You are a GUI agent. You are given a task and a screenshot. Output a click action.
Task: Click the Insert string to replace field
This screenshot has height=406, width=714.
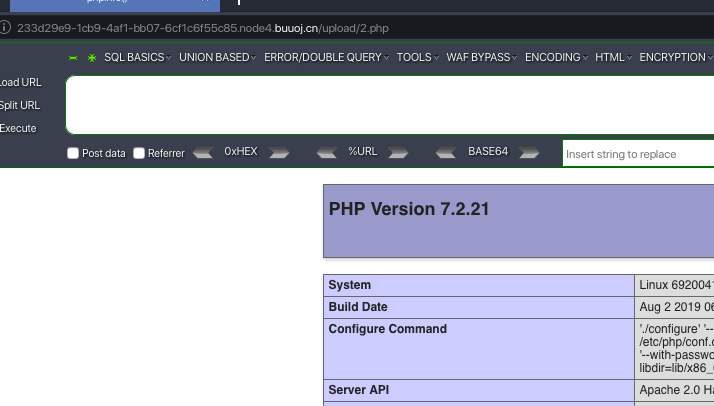coord(638,154)
